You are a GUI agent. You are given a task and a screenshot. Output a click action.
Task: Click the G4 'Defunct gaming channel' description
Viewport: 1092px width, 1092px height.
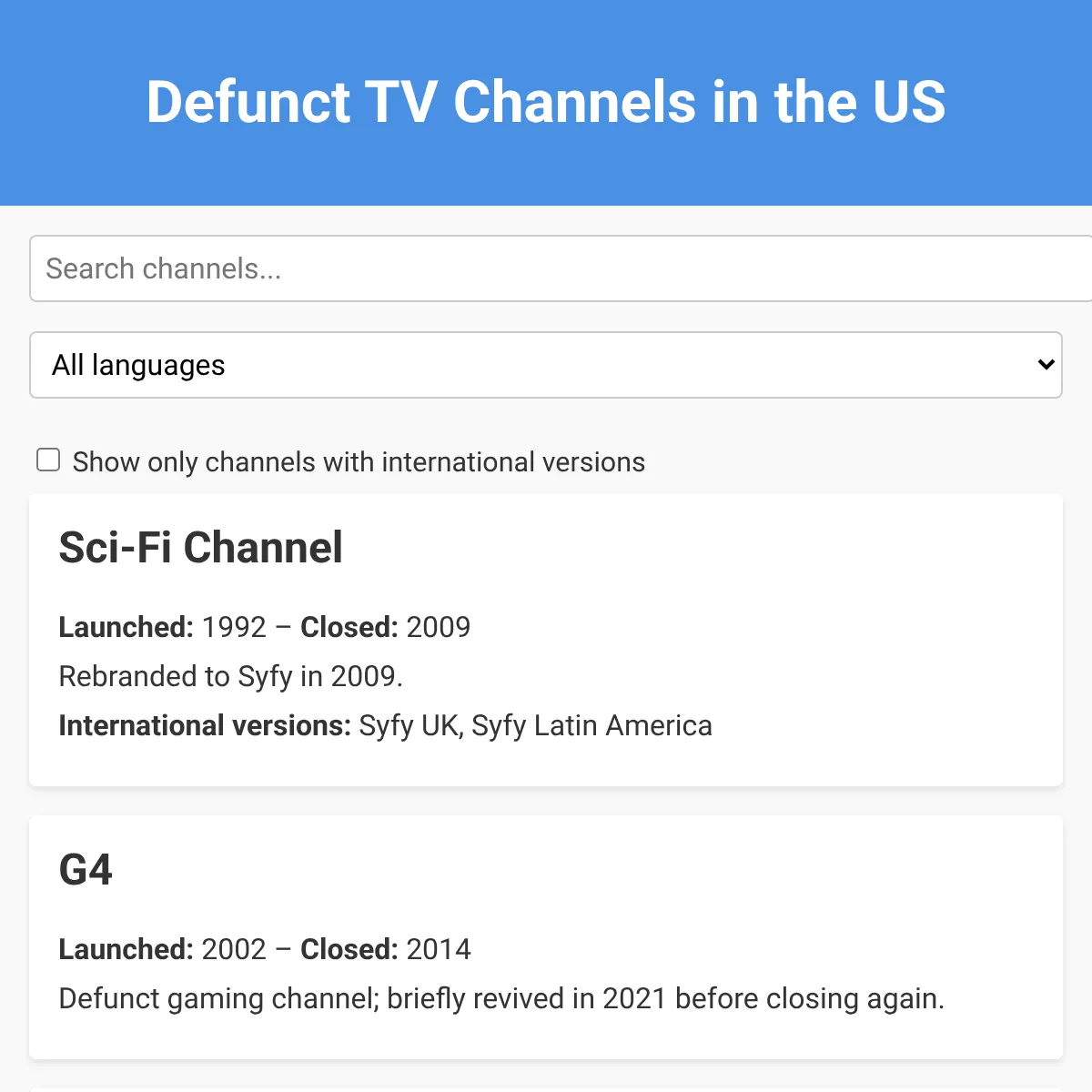tap(500, 998)
